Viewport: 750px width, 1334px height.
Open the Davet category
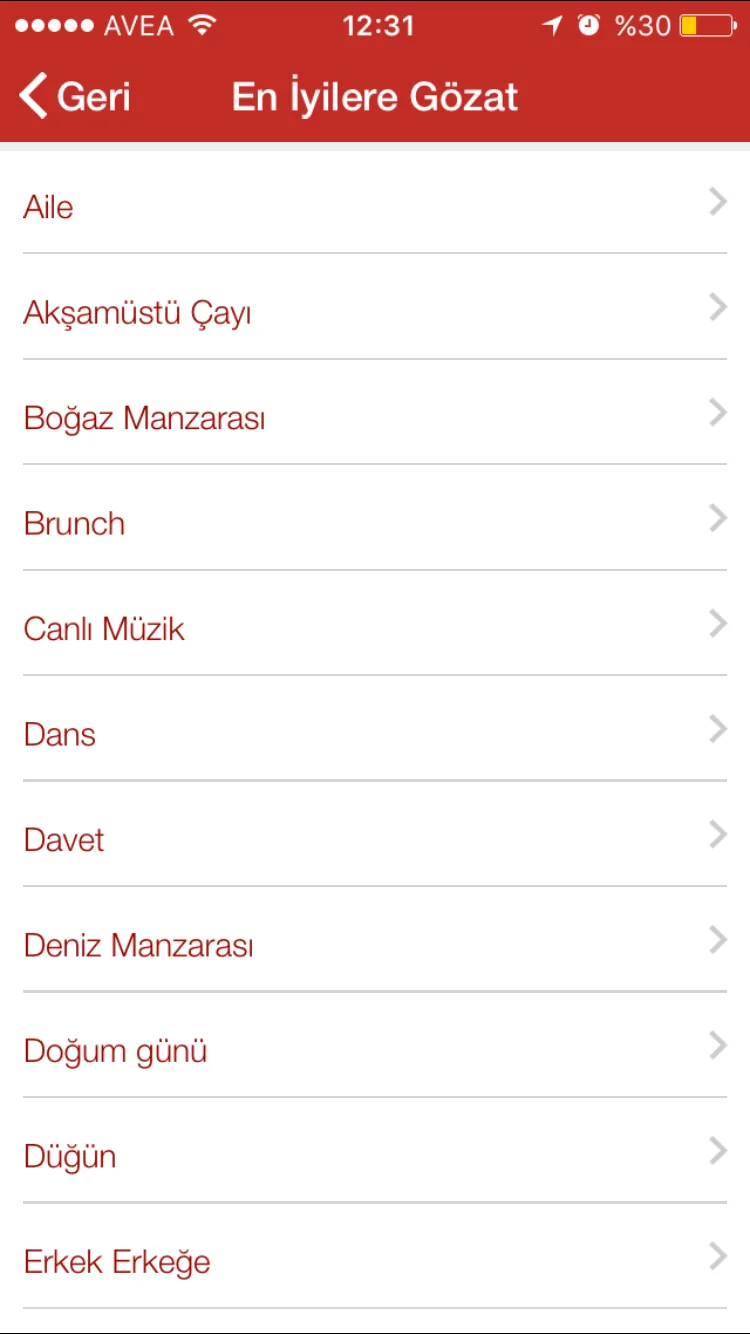coord(64,840)
